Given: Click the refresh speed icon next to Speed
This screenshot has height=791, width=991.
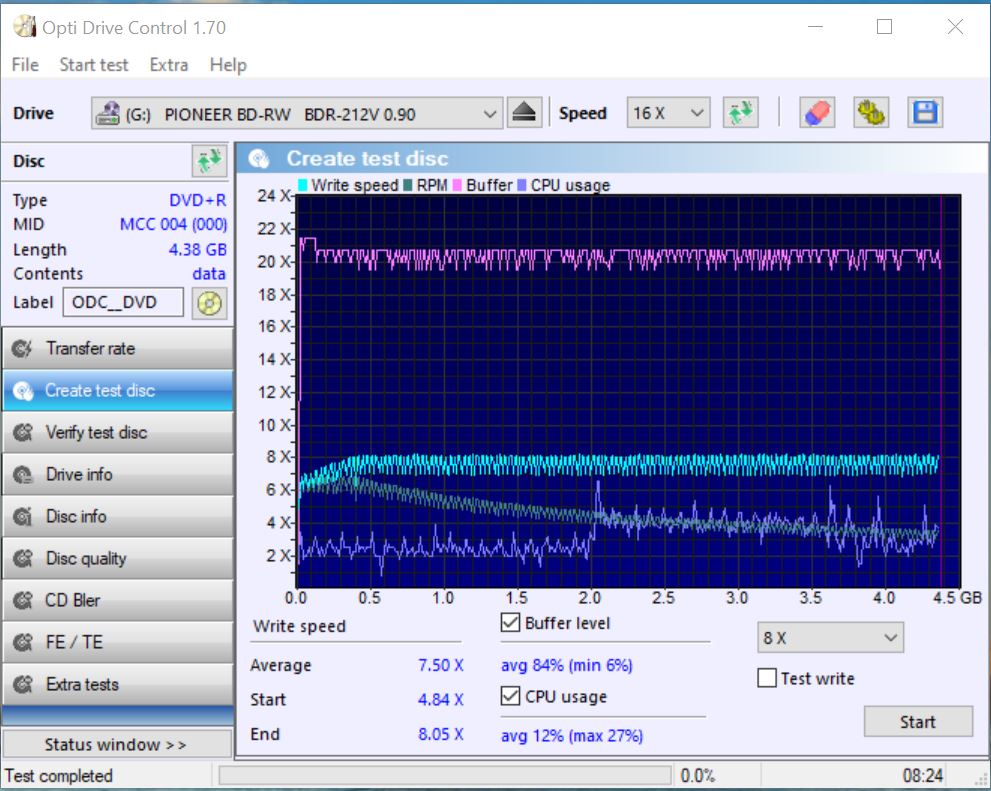Looking at the screenshot, I should point(741,113).
